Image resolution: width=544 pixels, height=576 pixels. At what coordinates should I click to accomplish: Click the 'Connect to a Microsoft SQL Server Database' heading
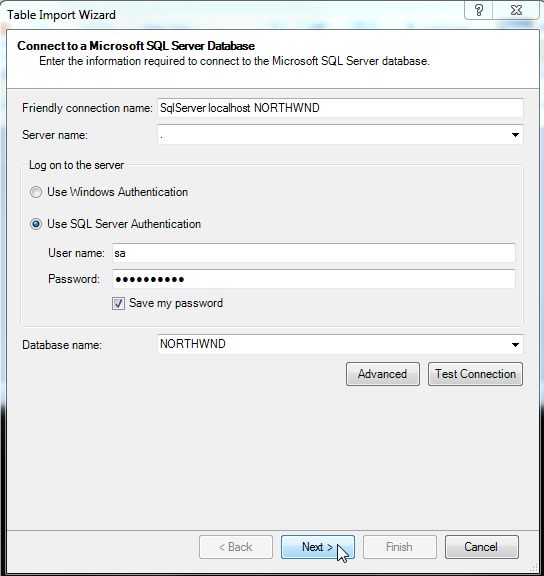point(136,46)
